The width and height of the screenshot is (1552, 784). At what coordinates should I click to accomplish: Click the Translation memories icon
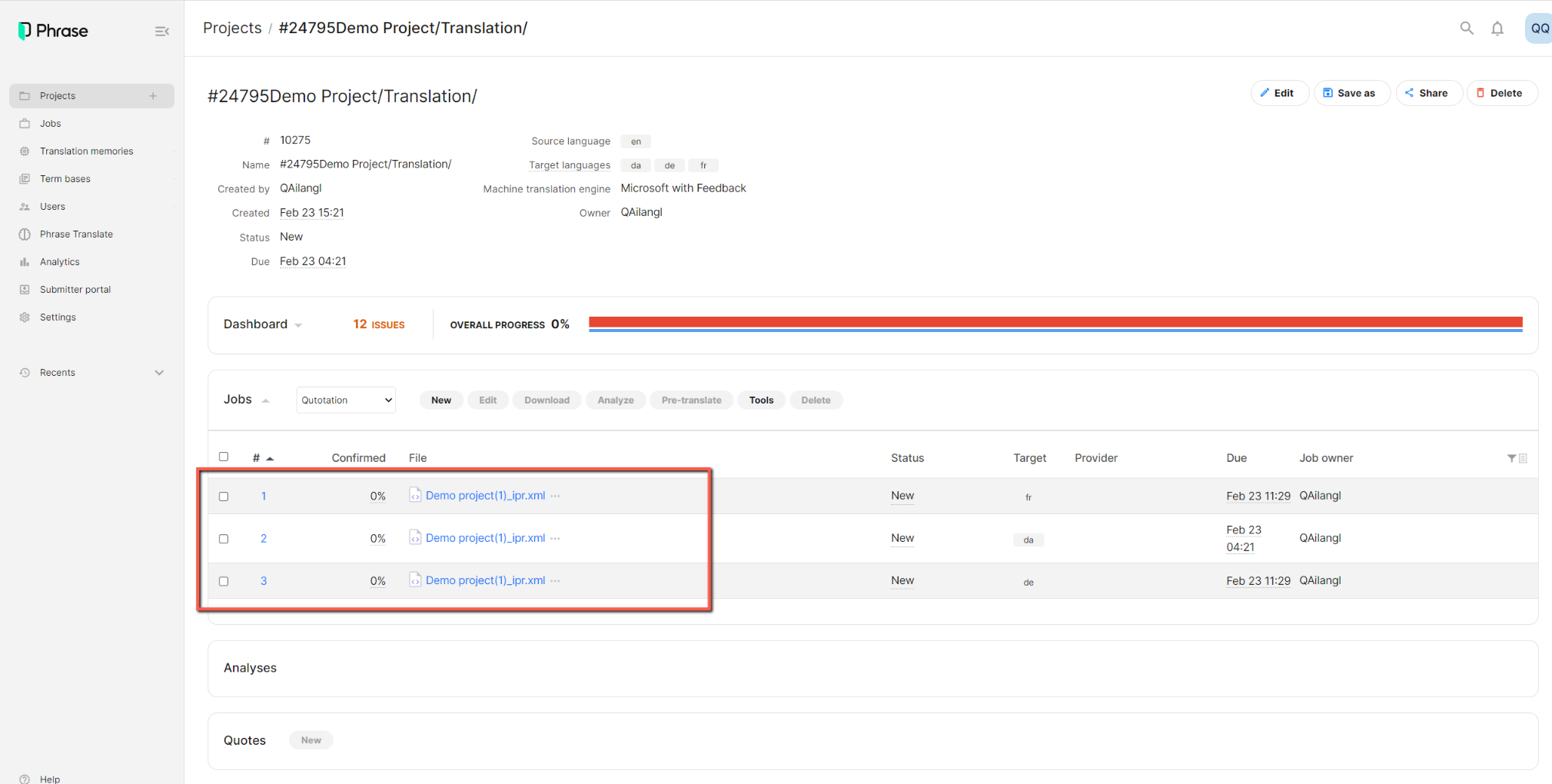coord(25,151)
